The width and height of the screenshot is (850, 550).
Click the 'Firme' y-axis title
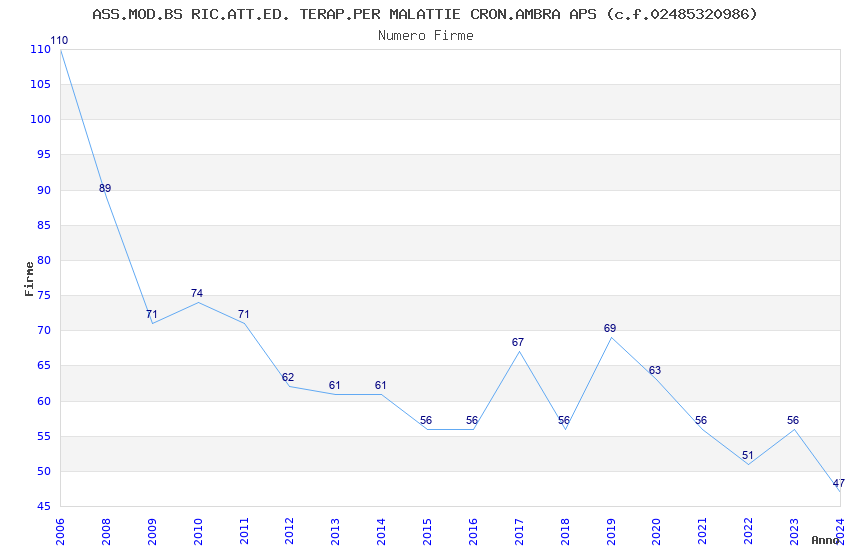tap(29, 278)
